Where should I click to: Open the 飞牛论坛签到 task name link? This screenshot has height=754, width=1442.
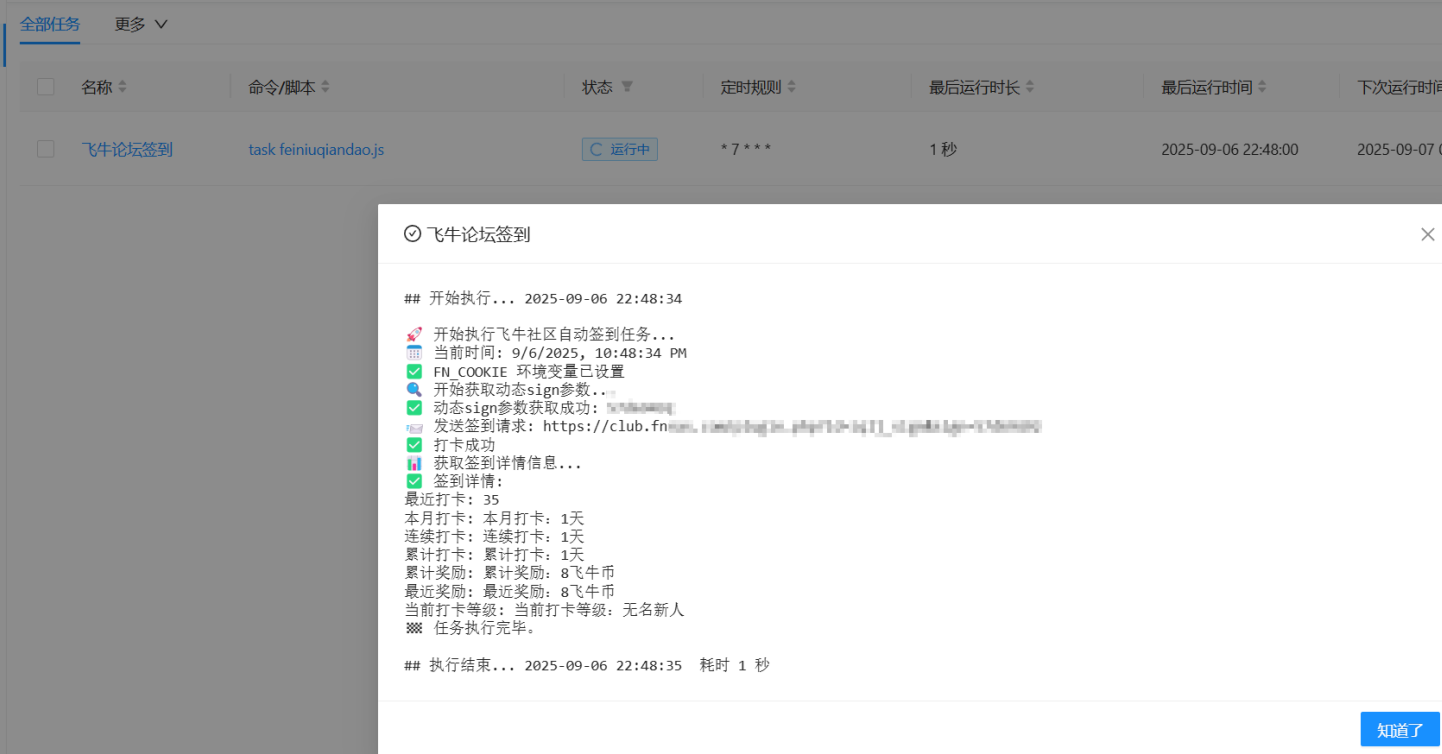127,149
